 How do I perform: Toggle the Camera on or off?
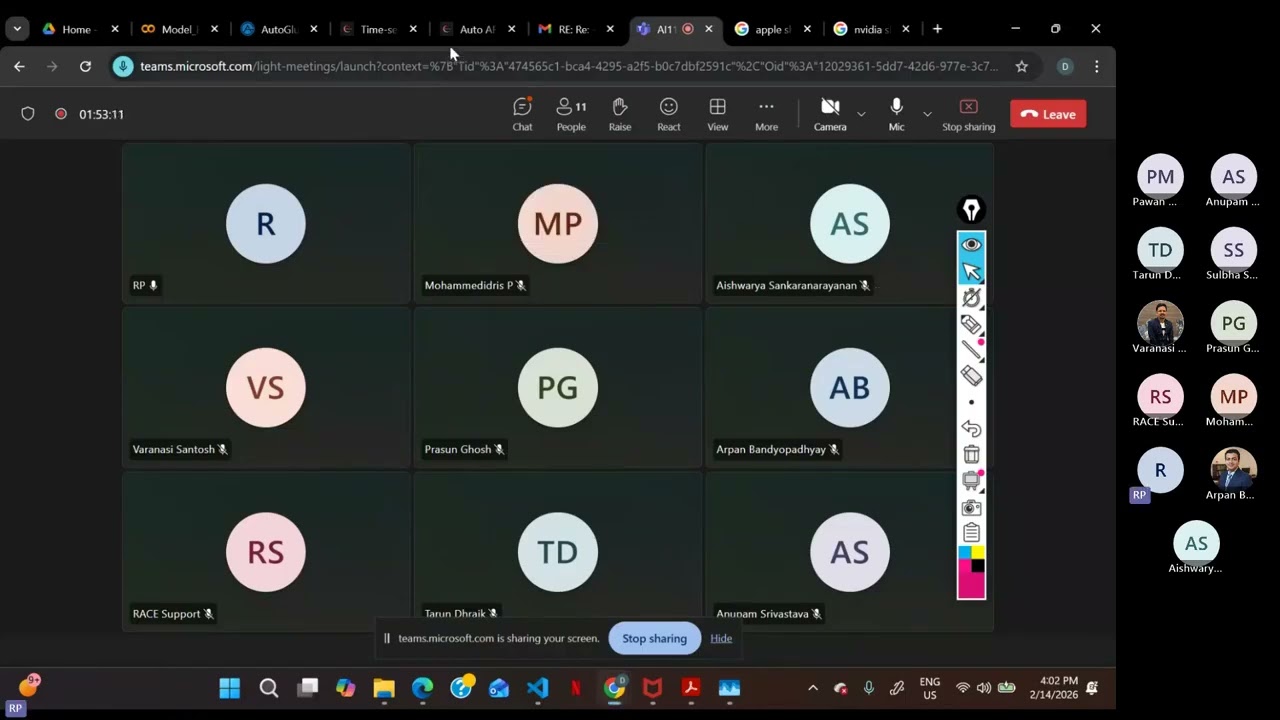coord(830,114)
